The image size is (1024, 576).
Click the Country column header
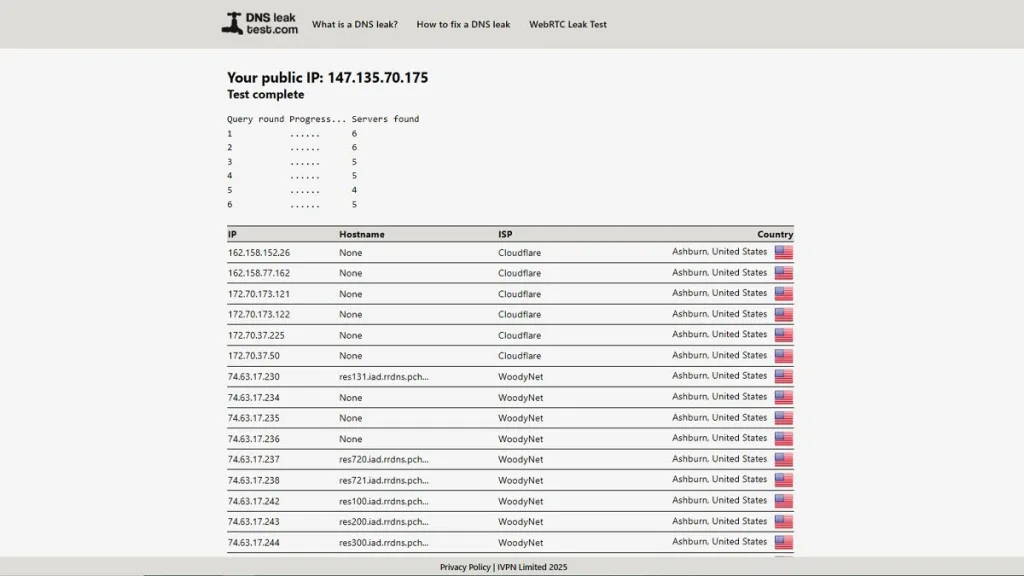pyautogui.click(x=774, y=234)
